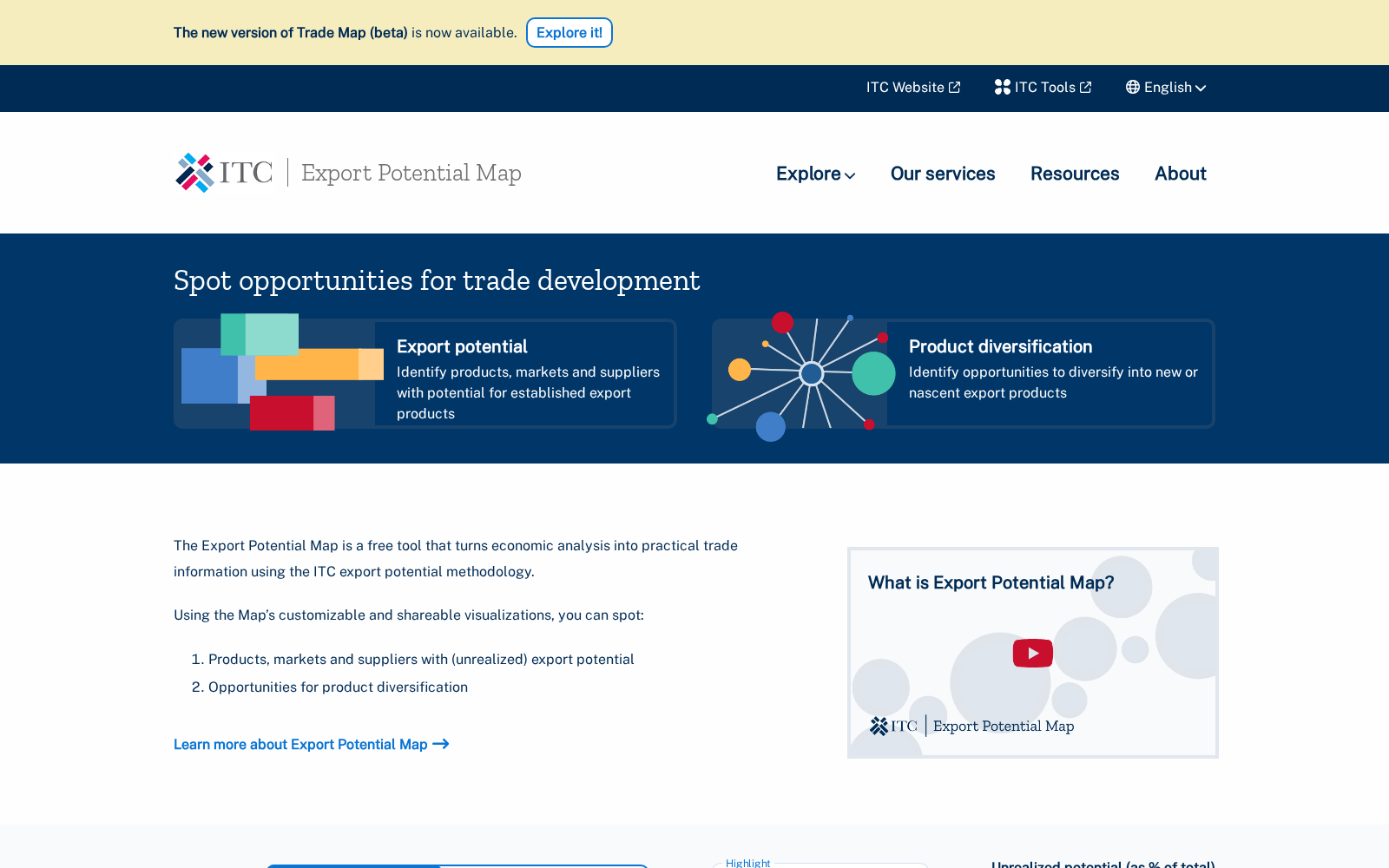Click the globe language icon

click(1133, 88)
